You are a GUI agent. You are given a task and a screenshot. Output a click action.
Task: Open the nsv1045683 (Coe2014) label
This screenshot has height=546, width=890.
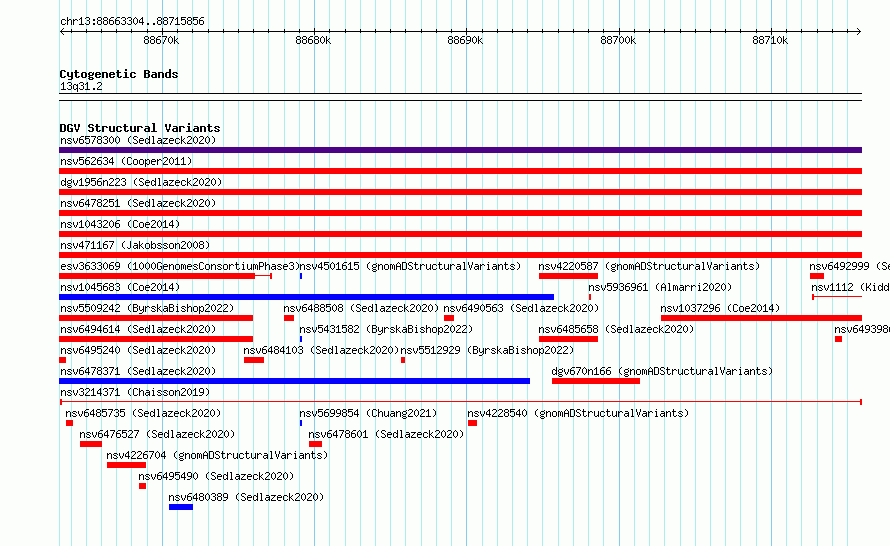pos(120,287)
